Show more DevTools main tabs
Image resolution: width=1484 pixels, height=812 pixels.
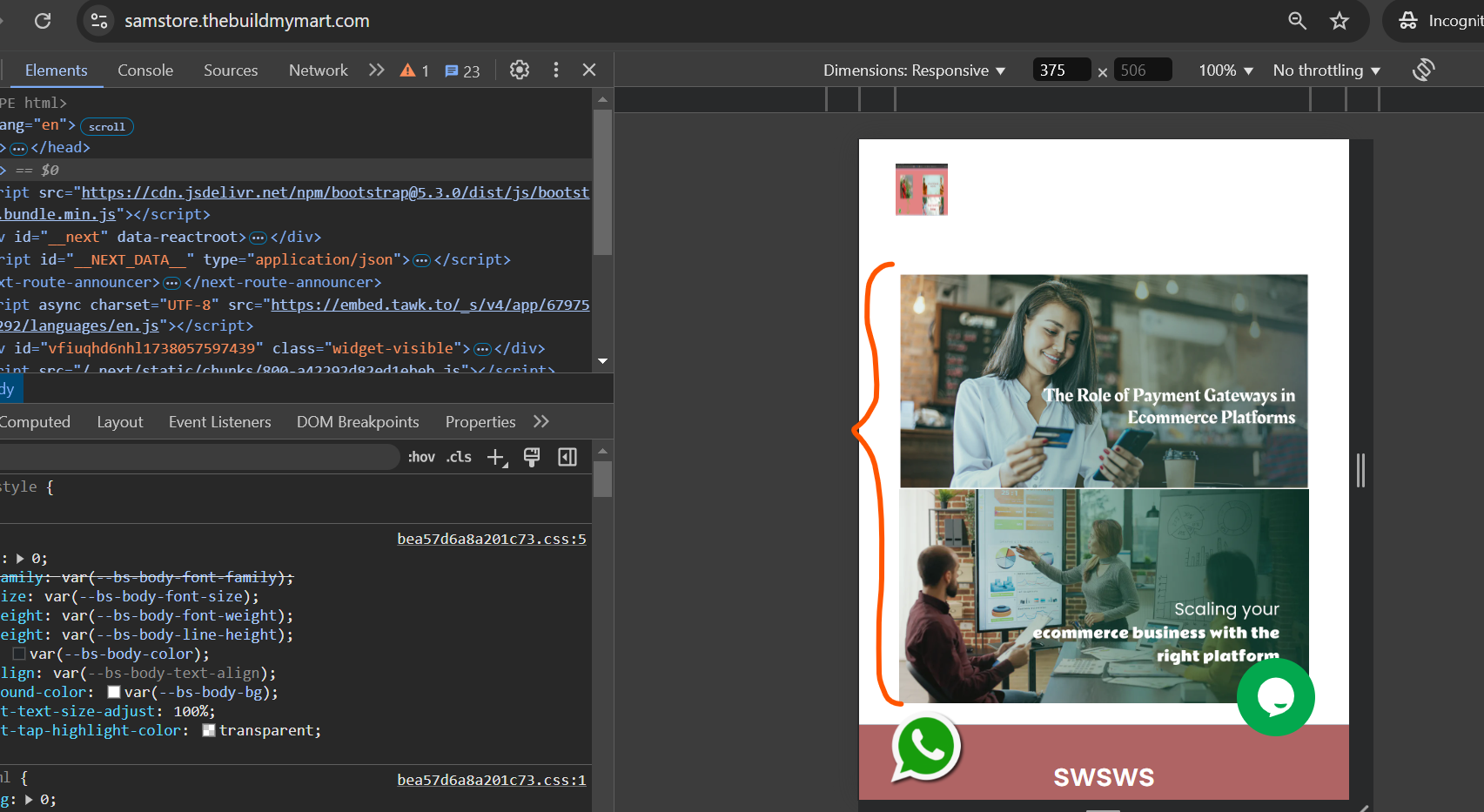pyautogui.click(x=376, y=70)
